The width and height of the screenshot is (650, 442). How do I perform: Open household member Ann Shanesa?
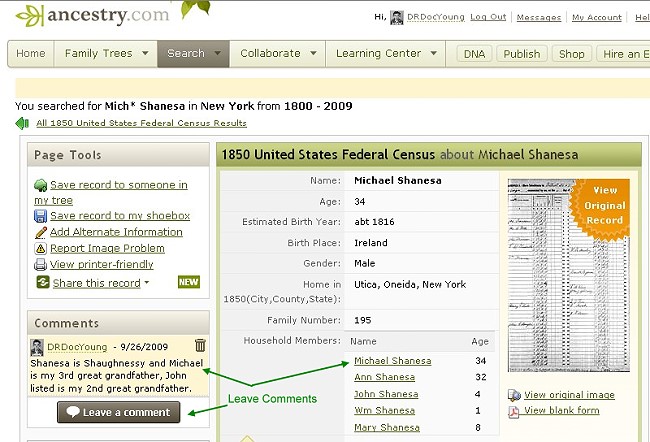point(384,377)
